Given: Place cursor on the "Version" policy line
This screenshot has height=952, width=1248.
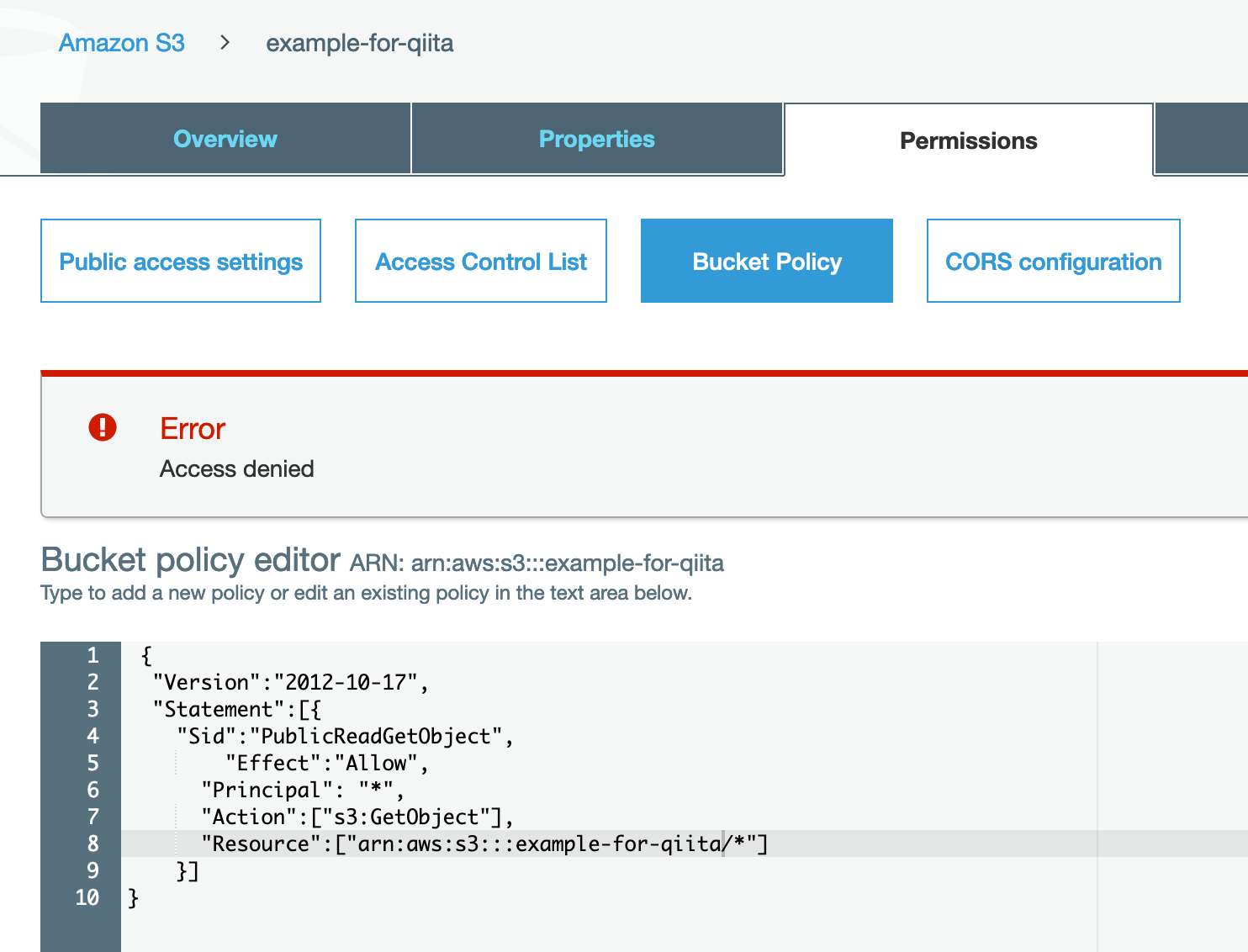Looking at the screenshot, I should click(291, 682).
